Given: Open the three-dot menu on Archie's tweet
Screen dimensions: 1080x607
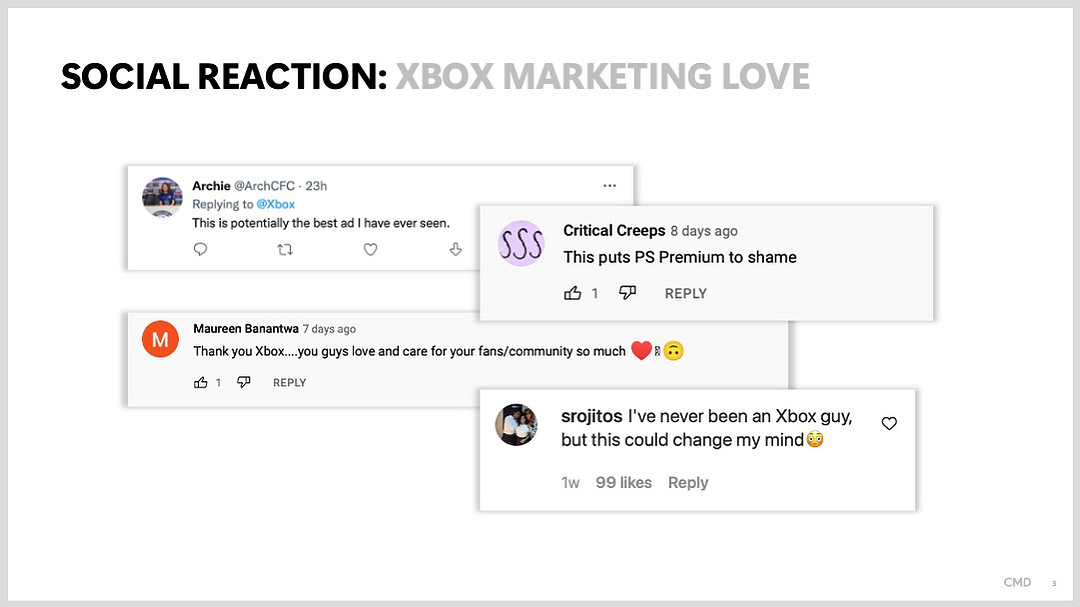Looking at the screenshot, I should click(x=610, y=185).
